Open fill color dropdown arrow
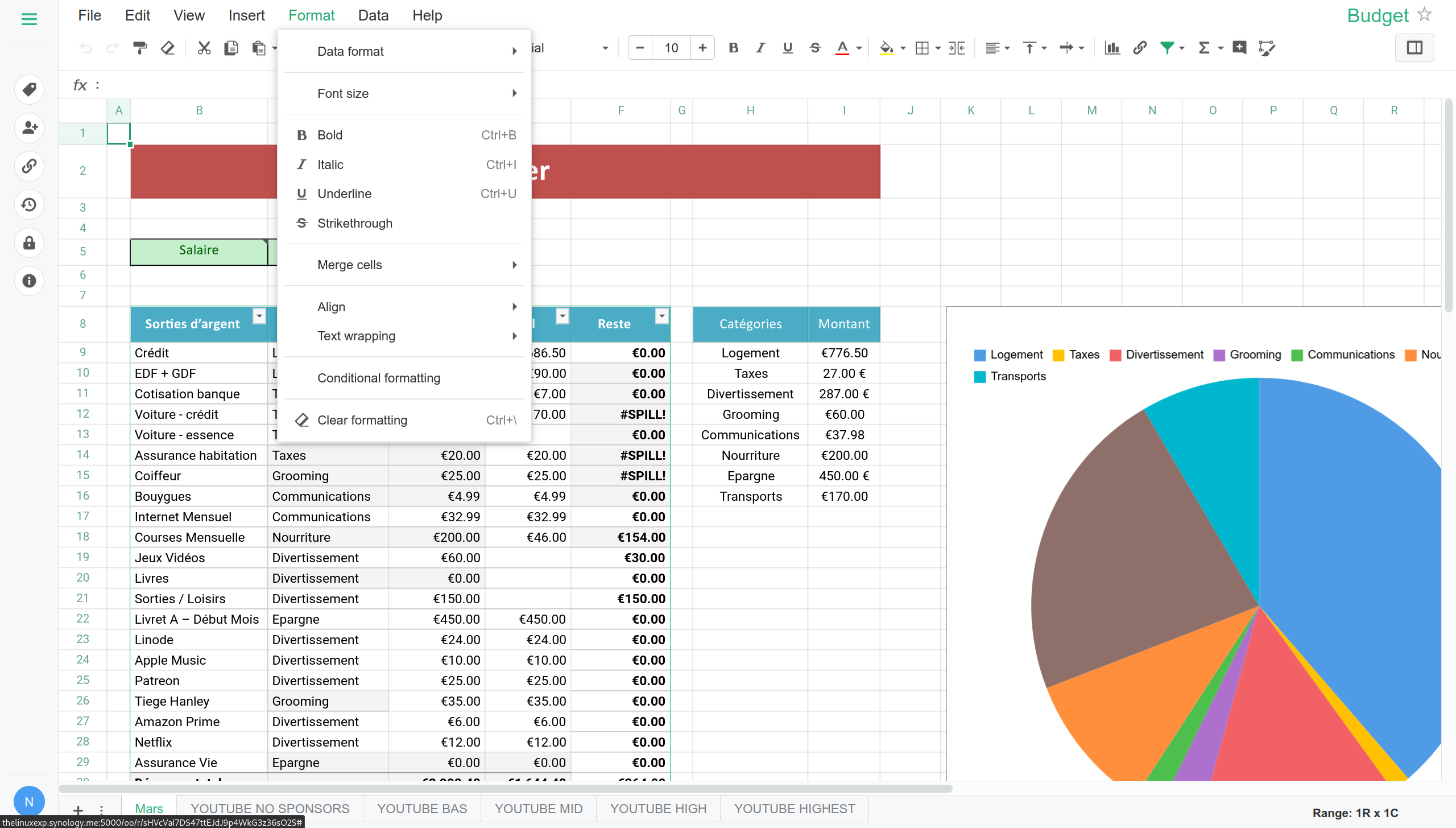Viewport: 1456px width, 828px height. pos(903,48)
